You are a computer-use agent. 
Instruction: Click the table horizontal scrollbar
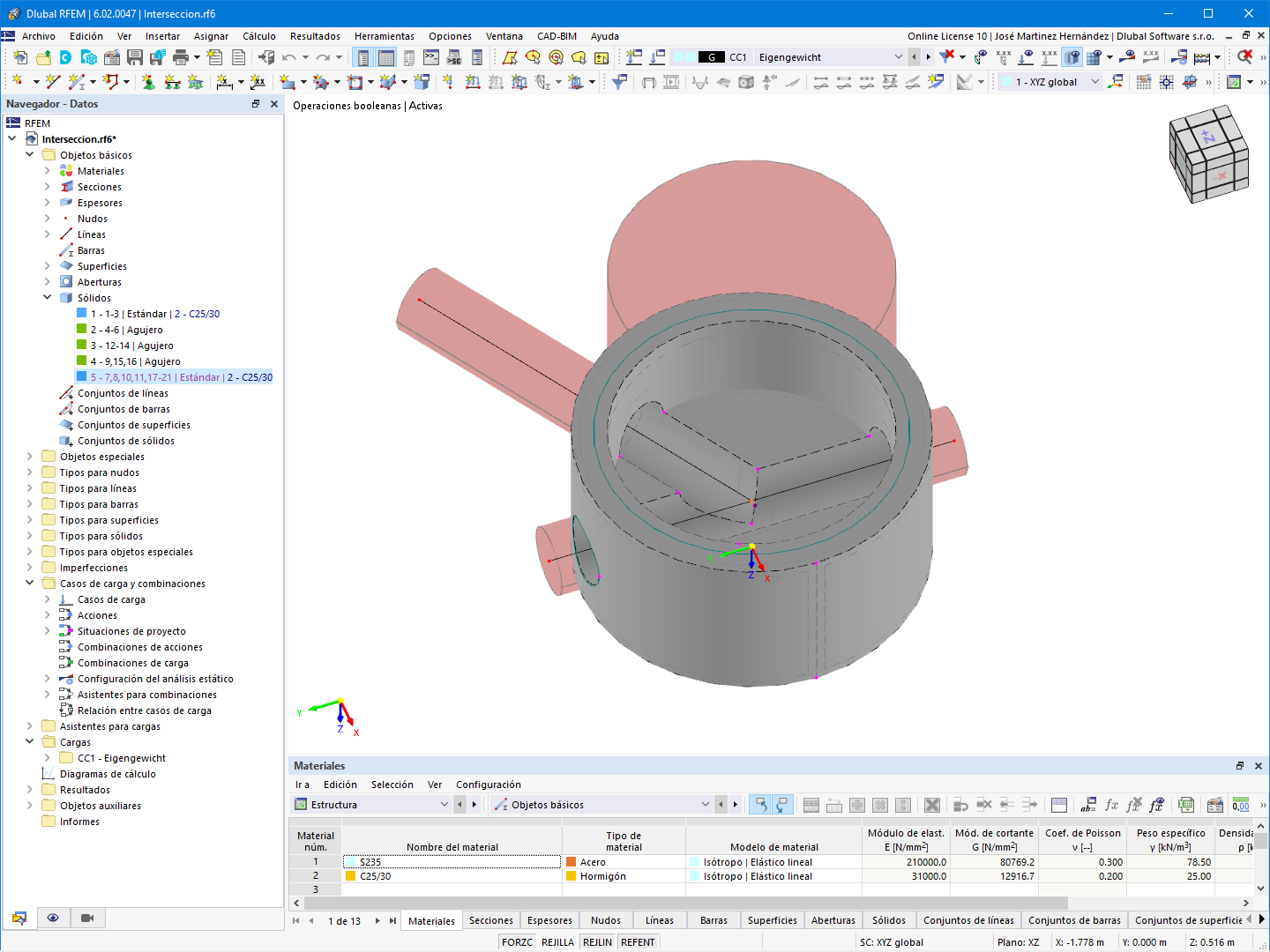pos(684,904)
